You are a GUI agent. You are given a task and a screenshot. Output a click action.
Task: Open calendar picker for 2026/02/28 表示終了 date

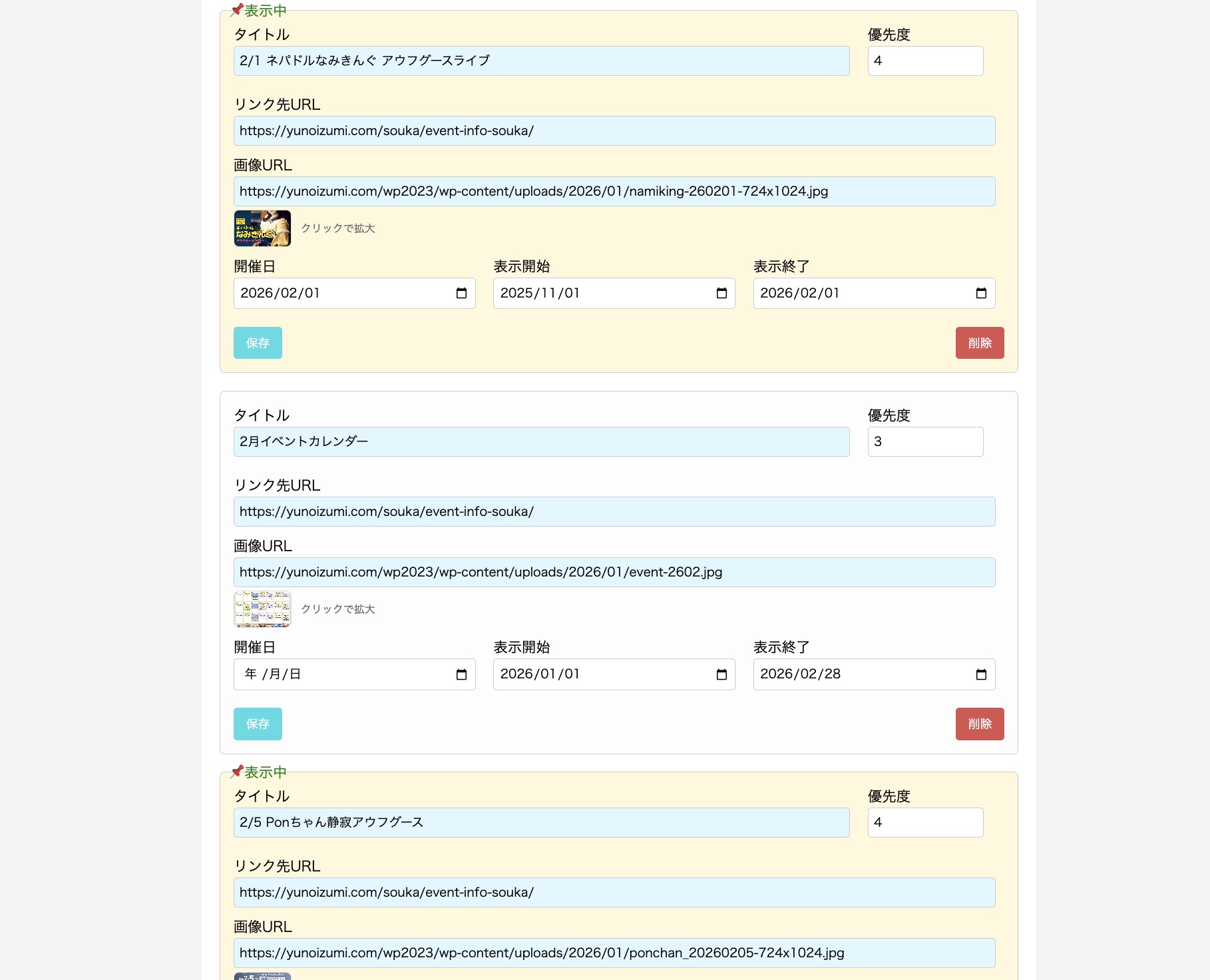point(981,675)
